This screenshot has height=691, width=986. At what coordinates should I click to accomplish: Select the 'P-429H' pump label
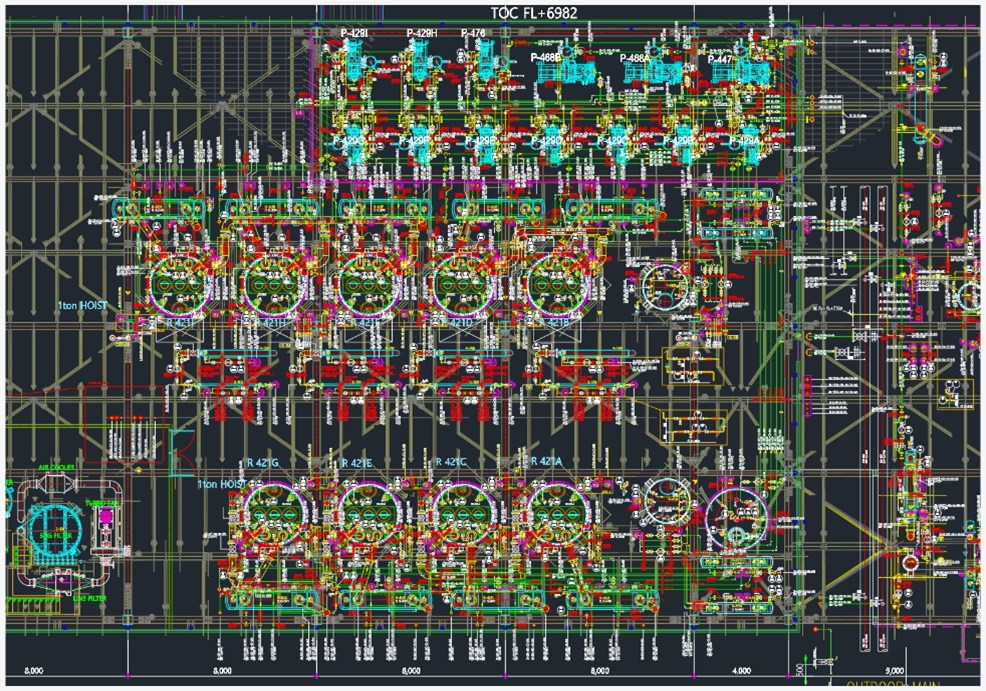(x=421, y=33)
